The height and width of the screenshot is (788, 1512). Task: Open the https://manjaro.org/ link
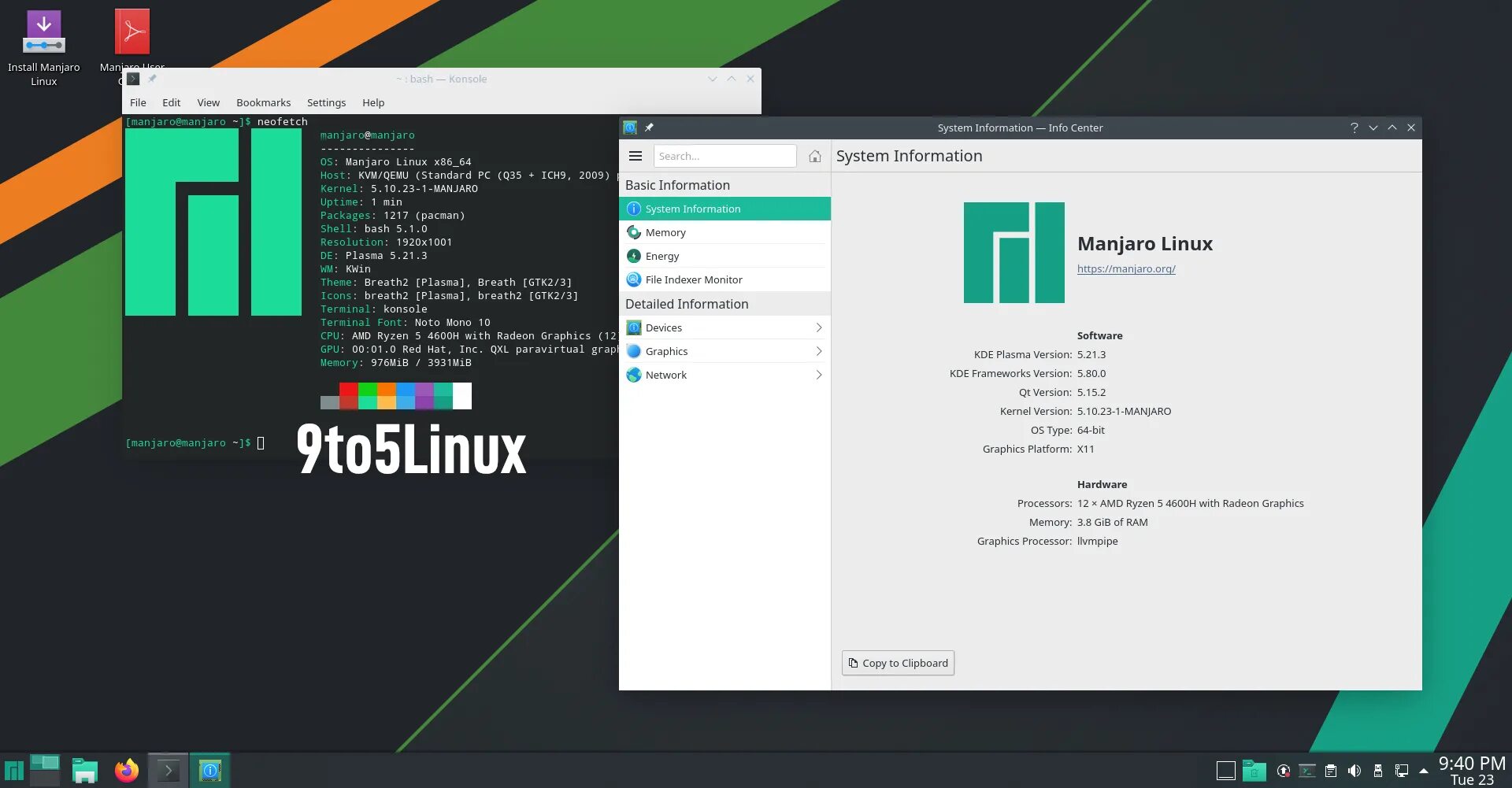pyautogui.click(x=1126, y=268)
